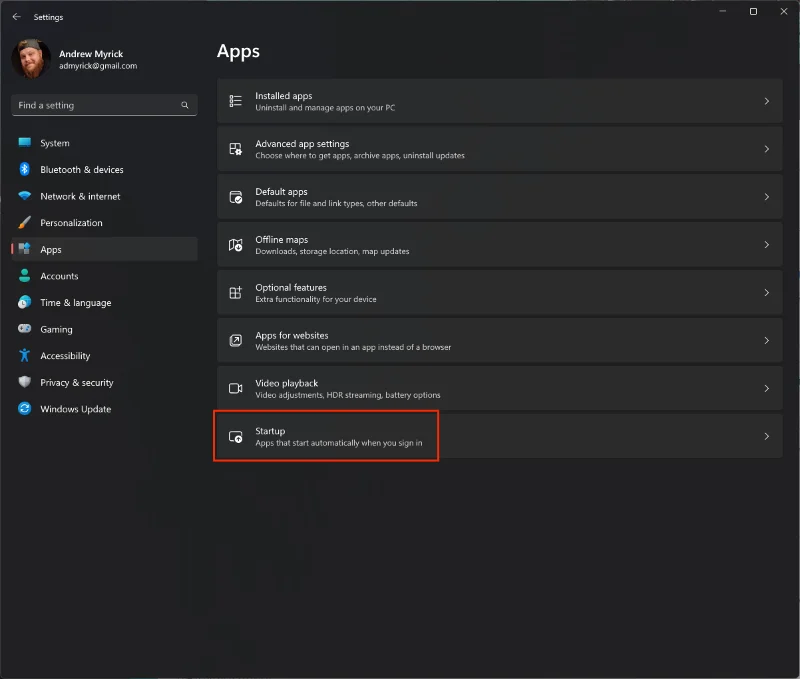Expand Offline maps chevron
The width and height of the screenshot is (800, 679).
766,245
